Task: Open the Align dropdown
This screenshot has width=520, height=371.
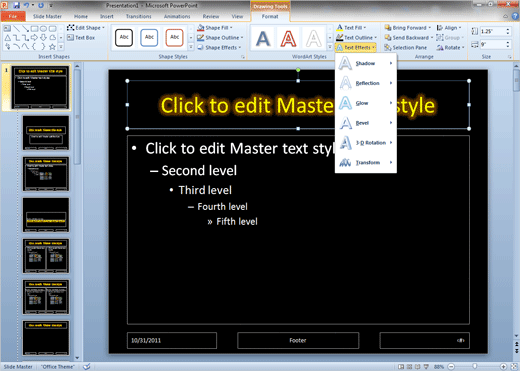Action: 449,28
